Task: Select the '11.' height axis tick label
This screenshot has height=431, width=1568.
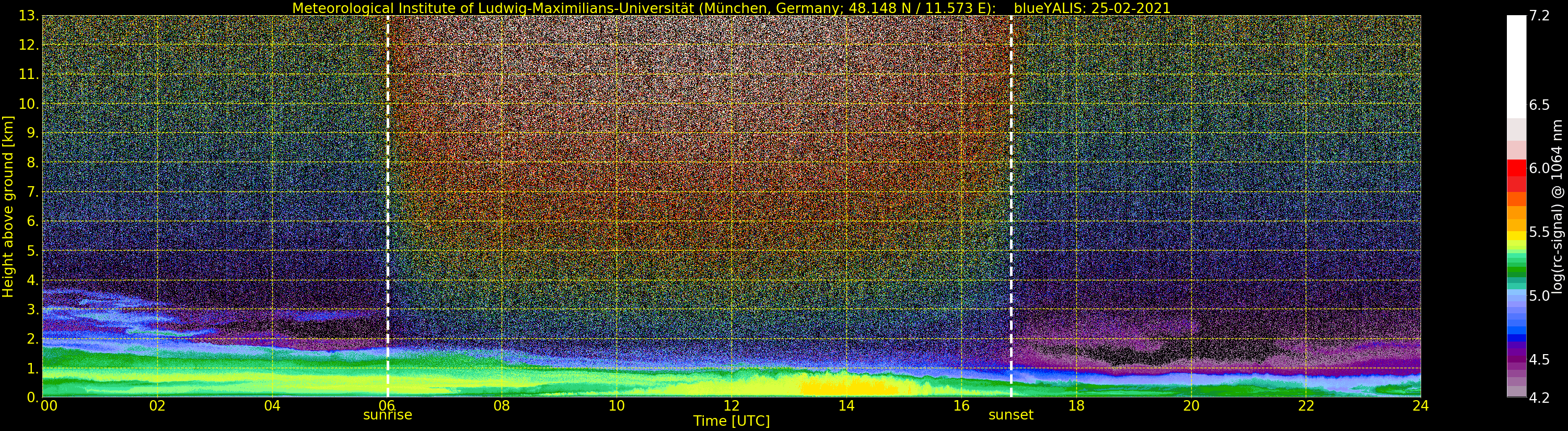Action: point(29,74)
